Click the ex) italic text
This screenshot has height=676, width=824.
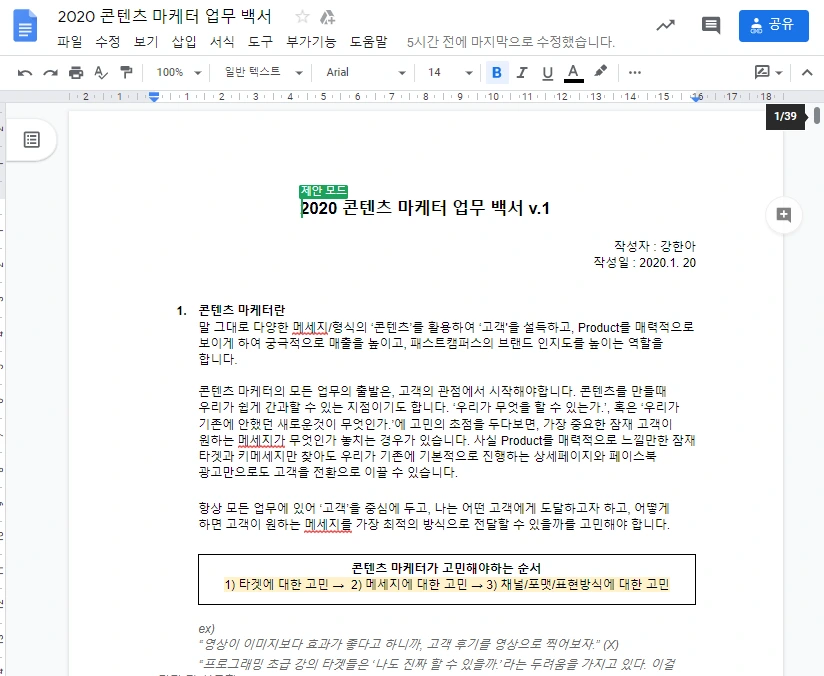(x=207, y=629)
